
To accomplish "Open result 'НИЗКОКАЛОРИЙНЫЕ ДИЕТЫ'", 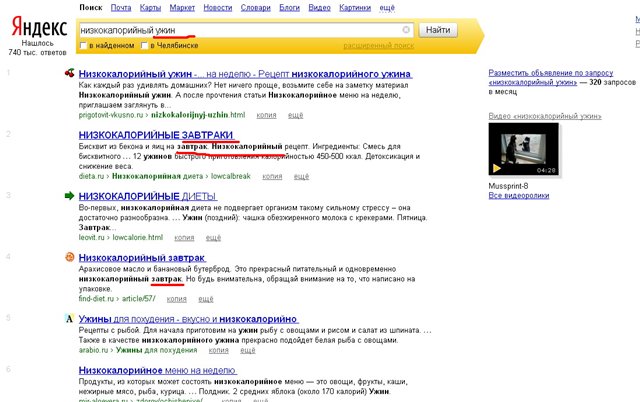I will pos(147,196).
